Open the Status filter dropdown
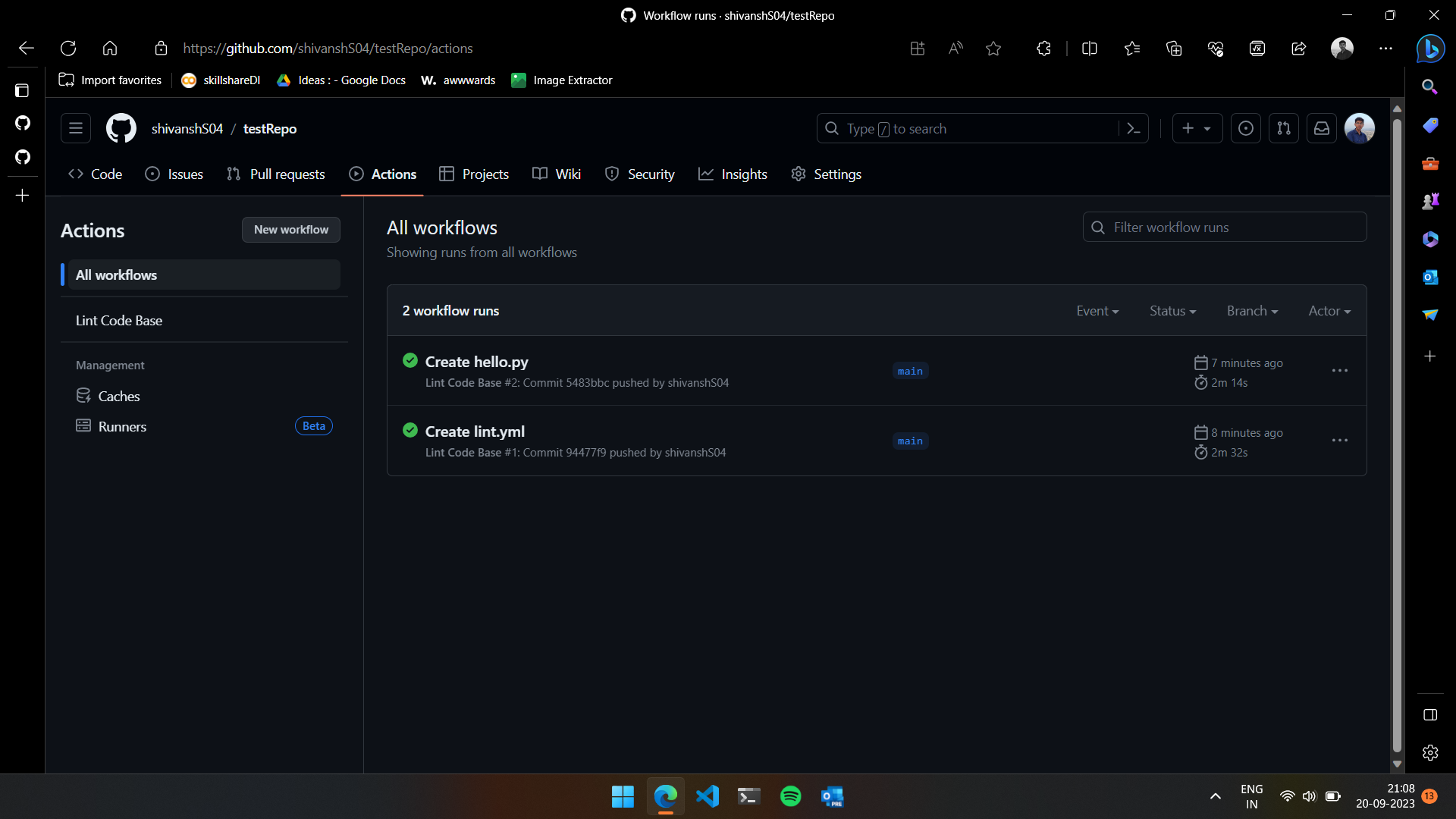The width and height of the screenshot is (1456, 819). pyautogui.click(x=1172, y=311)
